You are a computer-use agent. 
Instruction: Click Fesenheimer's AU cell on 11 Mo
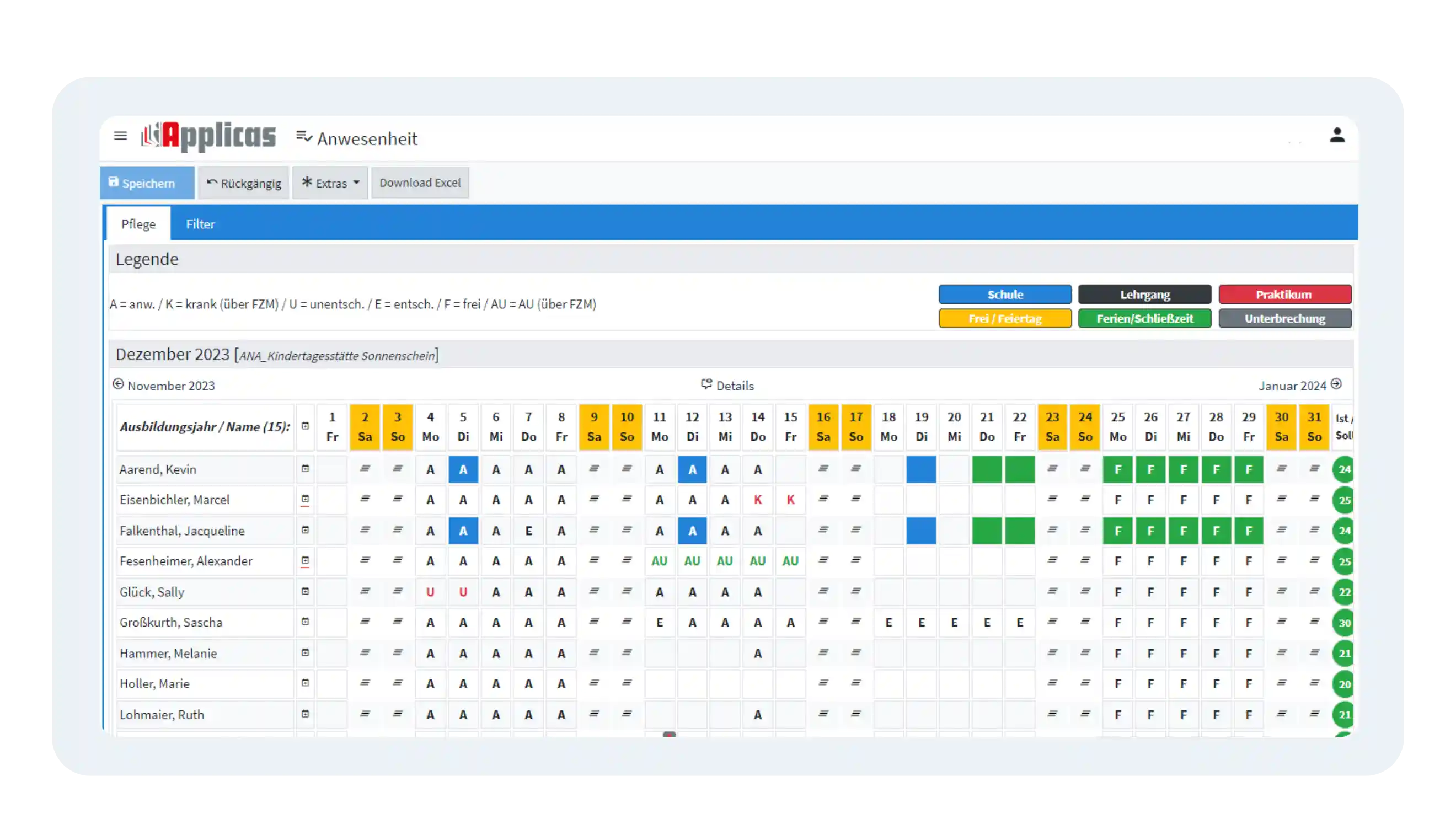(x=659, y=561)
